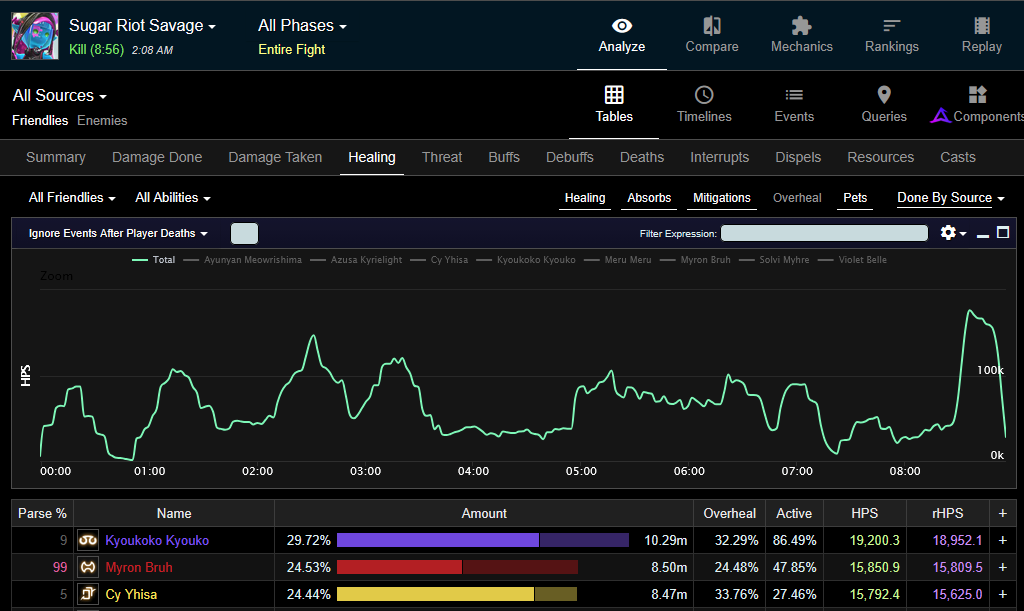Toggle the Overheal filter
Screen dimensions: 1024x611
point(797,198)
